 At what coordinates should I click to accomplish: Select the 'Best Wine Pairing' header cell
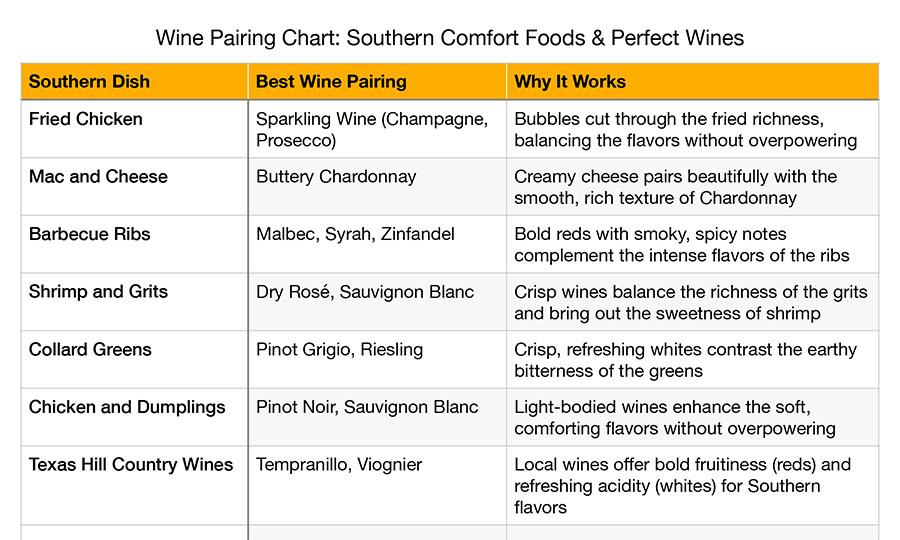(x=377, y=81)
